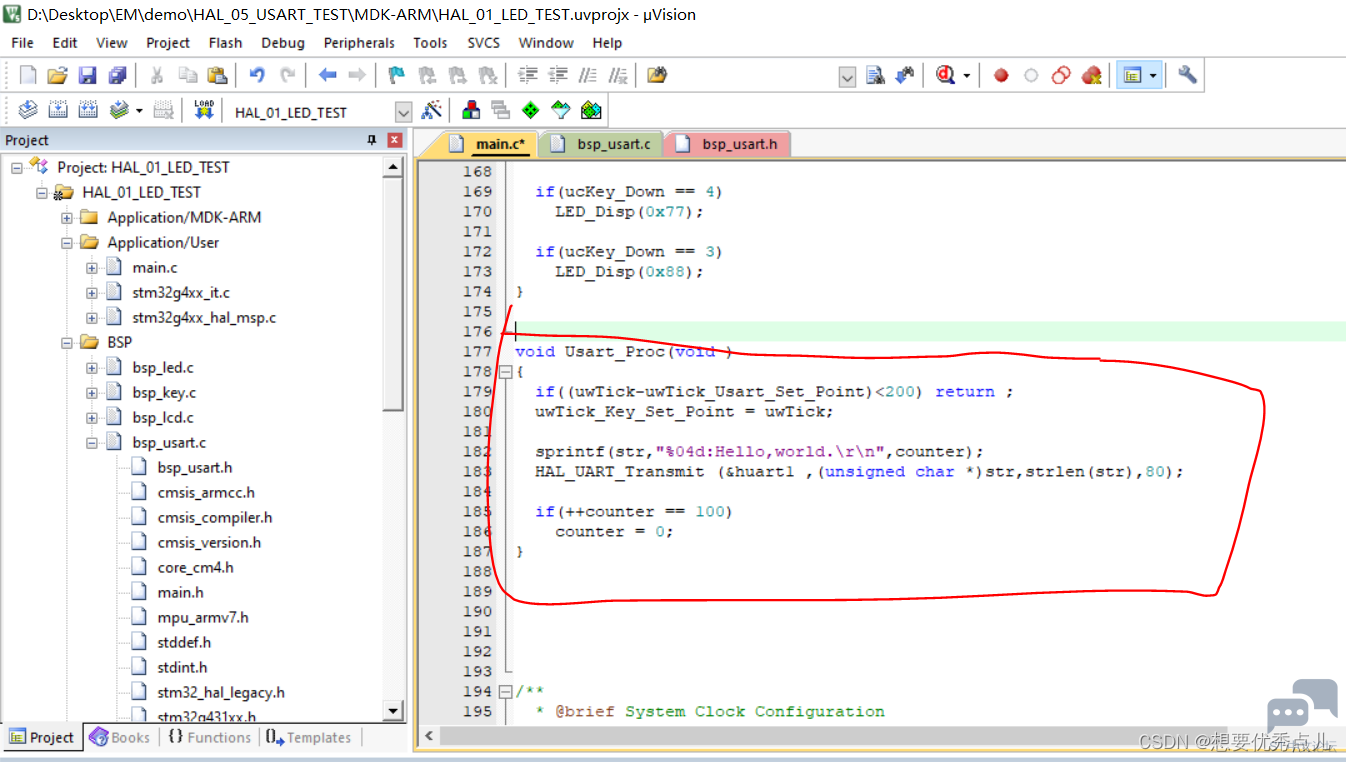Click the Download to flash LOAD icon
Viewport: 1346px width, 762px height.
pos(204,110)
